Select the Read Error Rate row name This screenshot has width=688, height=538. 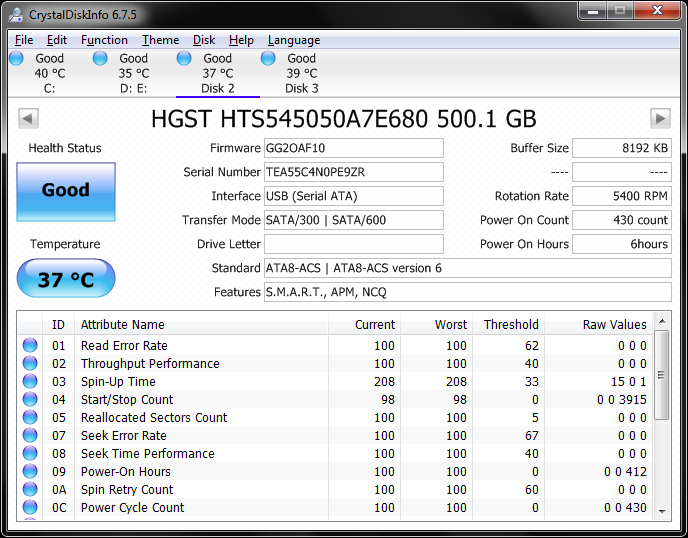124,345
